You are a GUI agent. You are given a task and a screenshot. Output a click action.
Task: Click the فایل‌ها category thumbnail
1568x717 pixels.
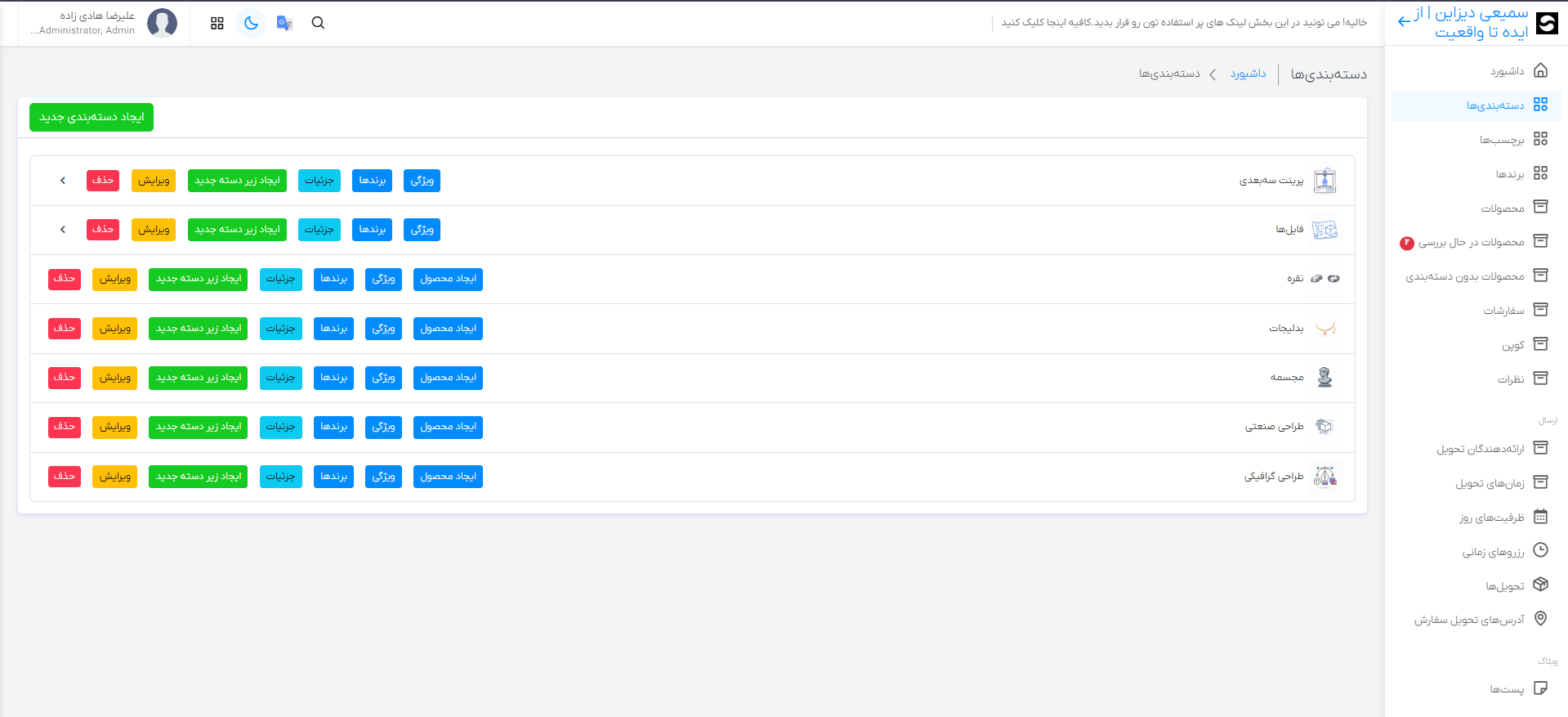point(1325,230)
